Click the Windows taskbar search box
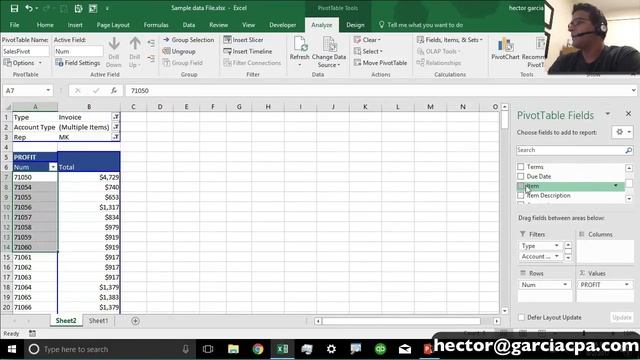Viewport: 640px width, 360px height. 109,349
